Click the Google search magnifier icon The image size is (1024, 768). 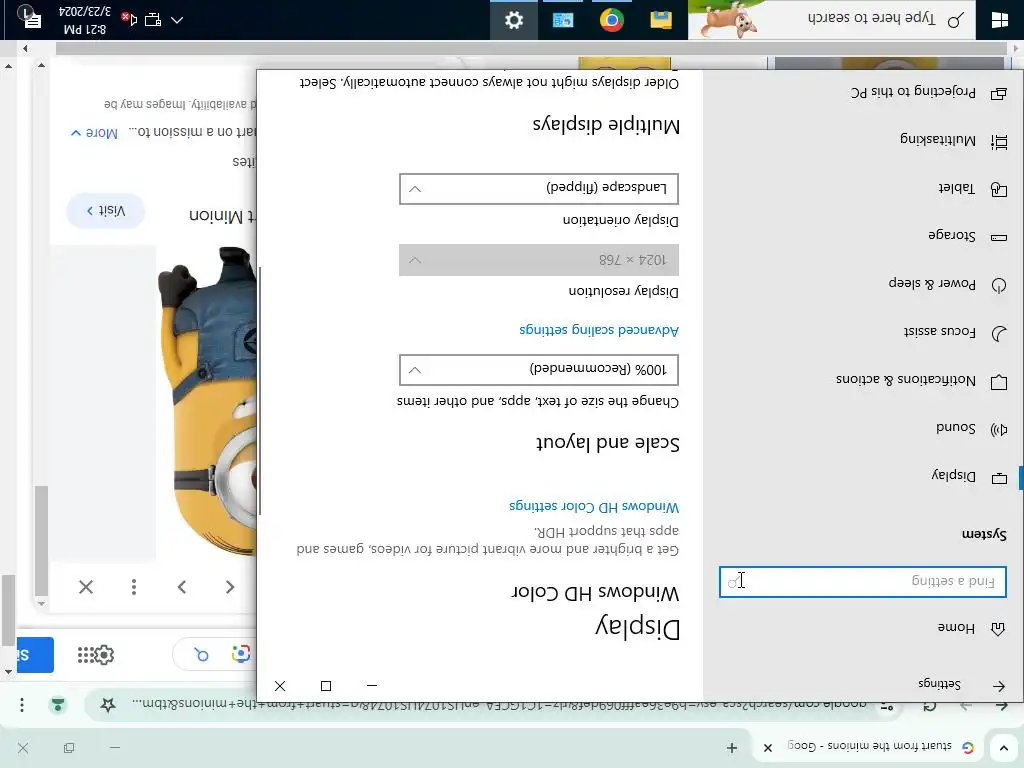pyautogui.click(x=201, y=654)
